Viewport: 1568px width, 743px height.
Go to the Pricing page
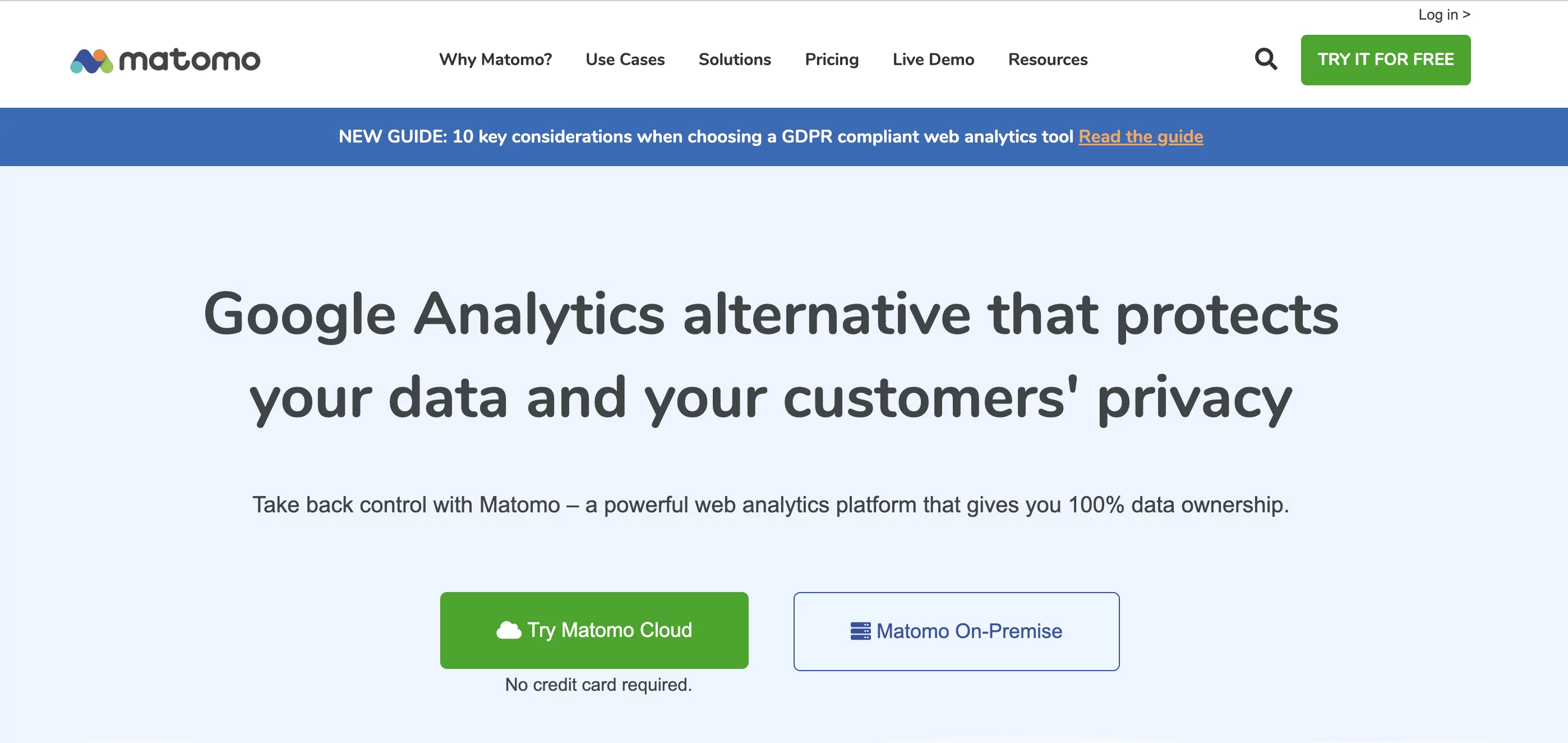[832, 59]
